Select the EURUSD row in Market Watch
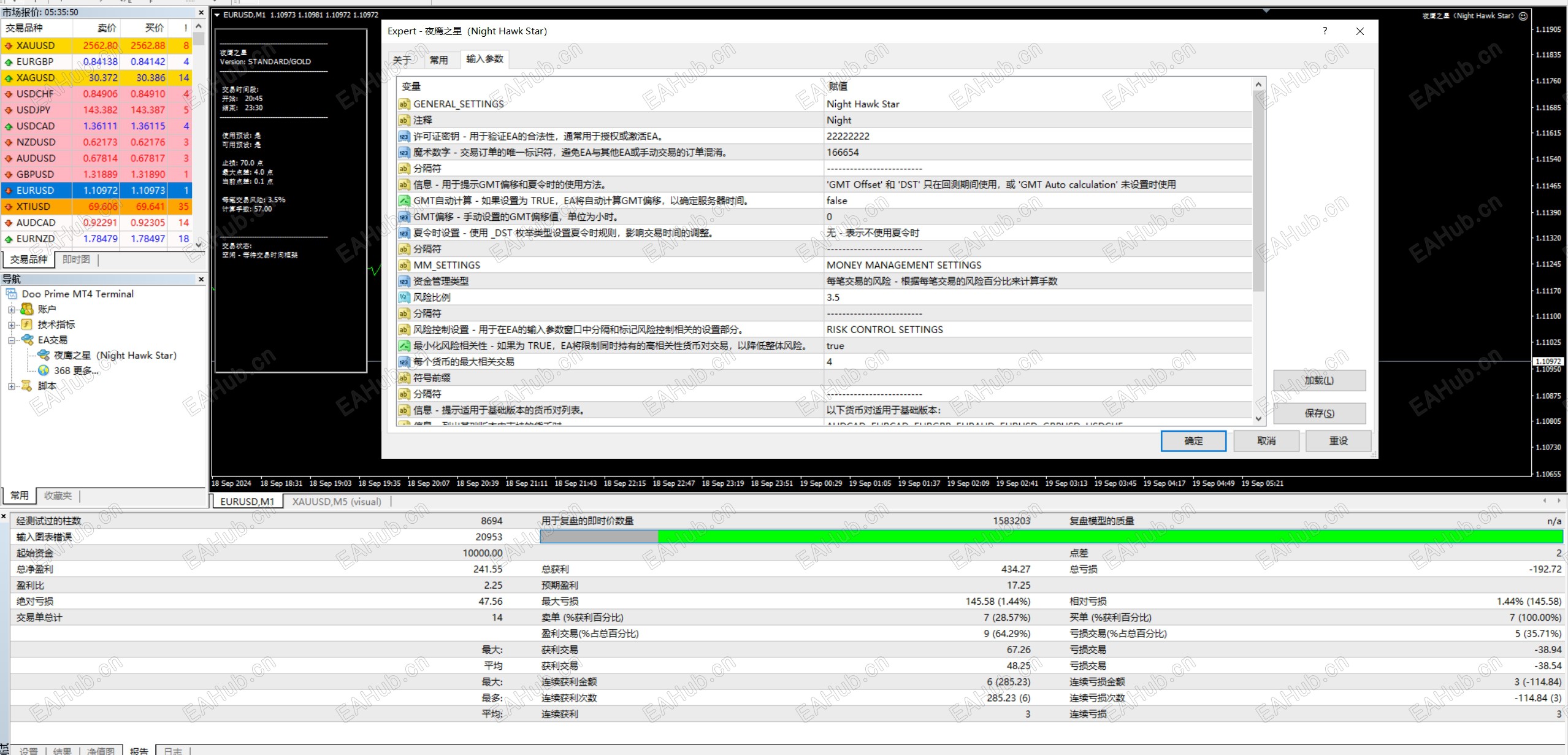Viewport: 1568px width, 755px height. [97, 191]
